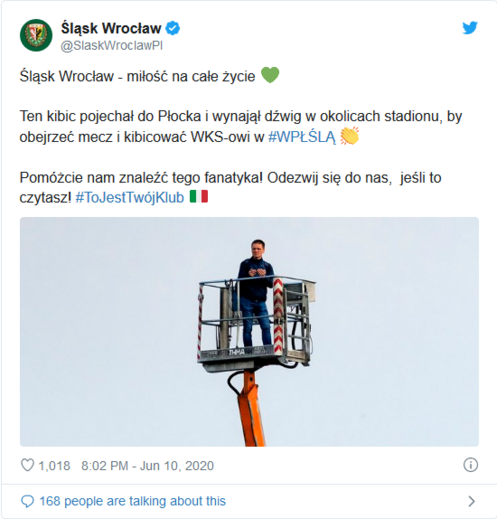Open the 8:02 PM - Jun 10, 2020 timestamp
The image size is (497, 519).
click(x=147, y=466)
